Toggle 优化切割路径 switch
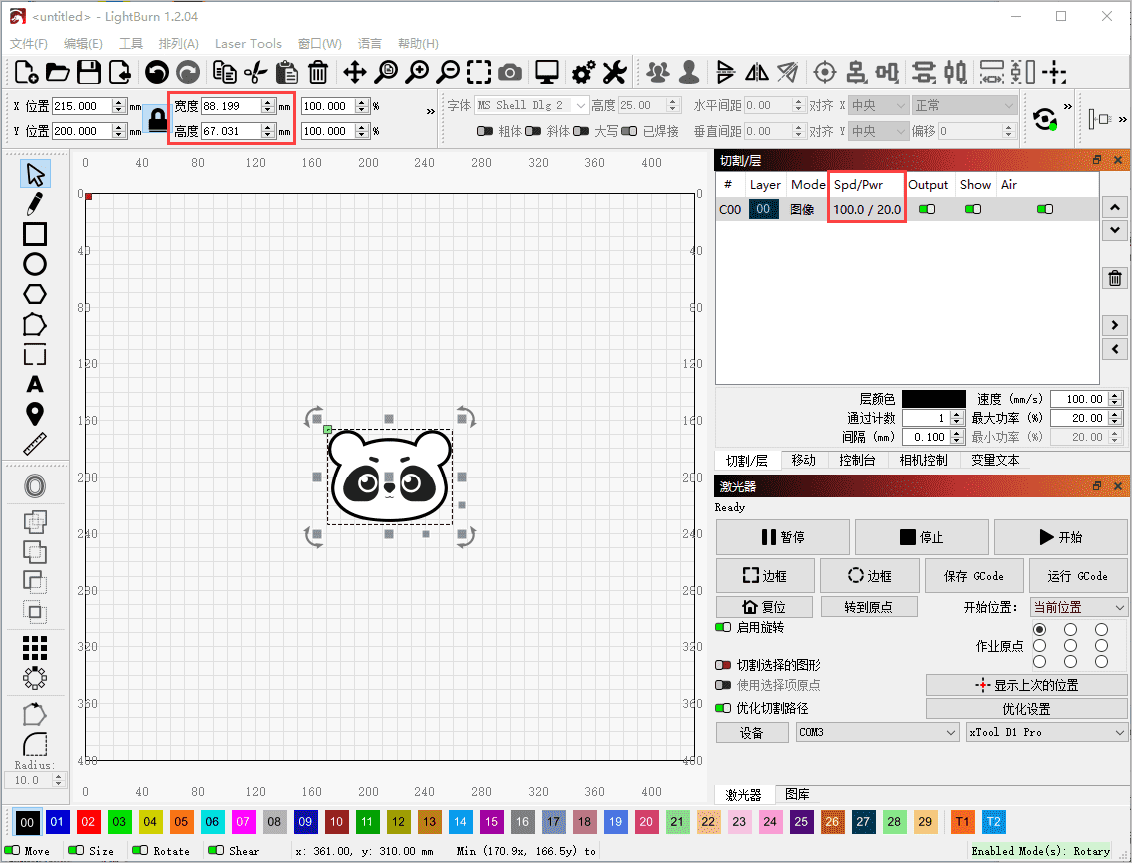This screenshot has height=863, width=1132. point(723,708)
